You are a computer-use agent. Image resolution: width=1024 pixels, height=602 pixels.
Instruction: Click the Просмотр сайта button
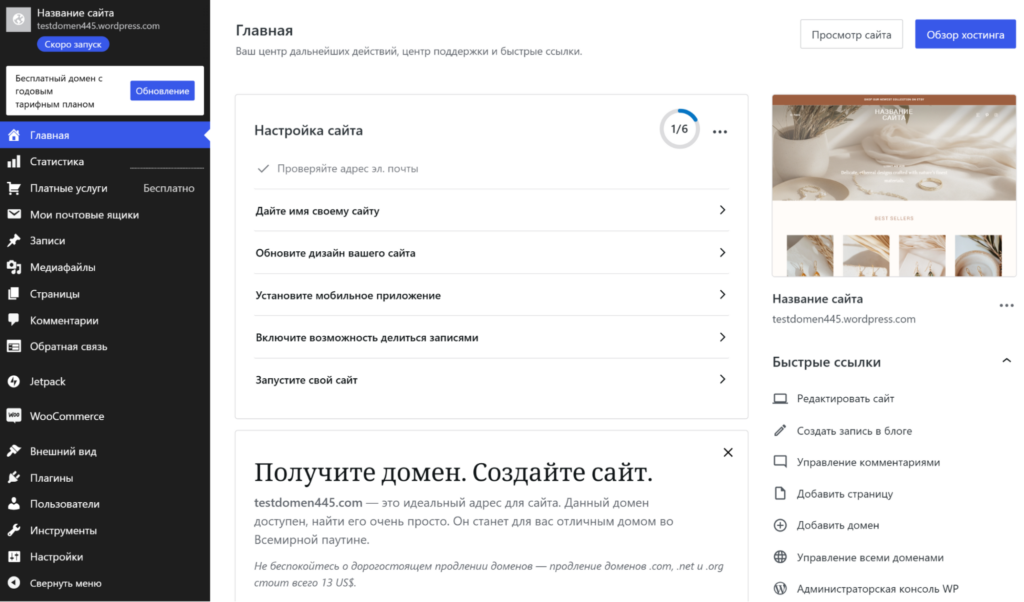click(851, 35)
